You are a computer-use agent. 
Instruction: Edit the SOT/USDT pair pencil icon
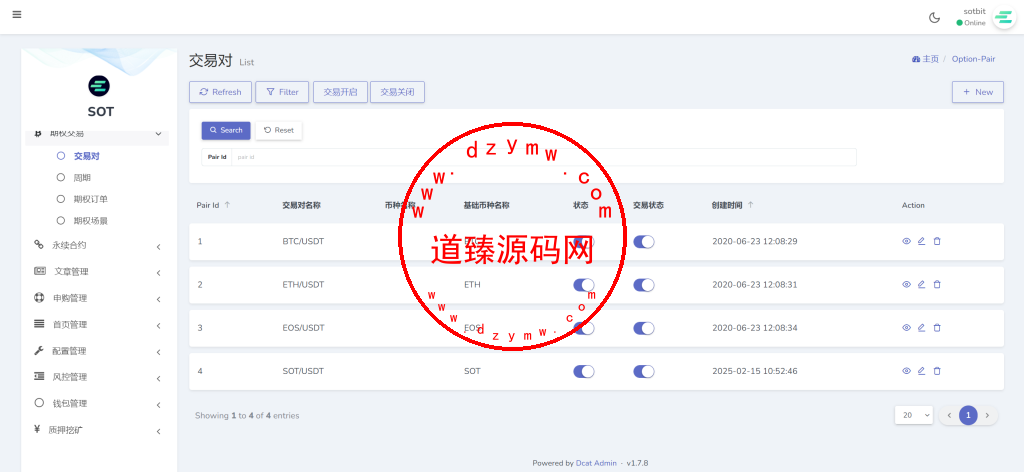click(921, 371)
